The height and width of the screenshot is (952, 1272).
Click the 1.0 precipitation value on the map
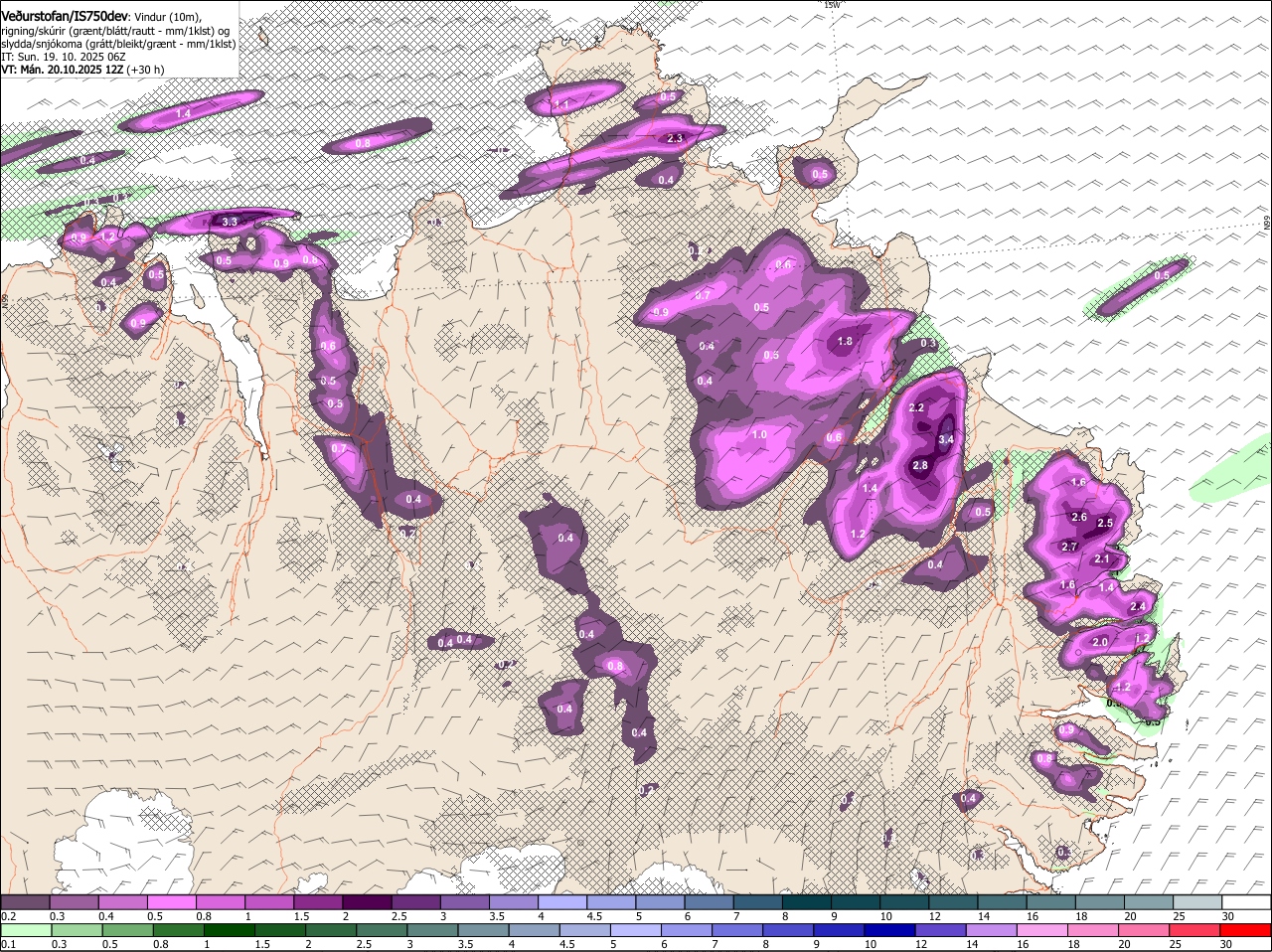(759, 434)
